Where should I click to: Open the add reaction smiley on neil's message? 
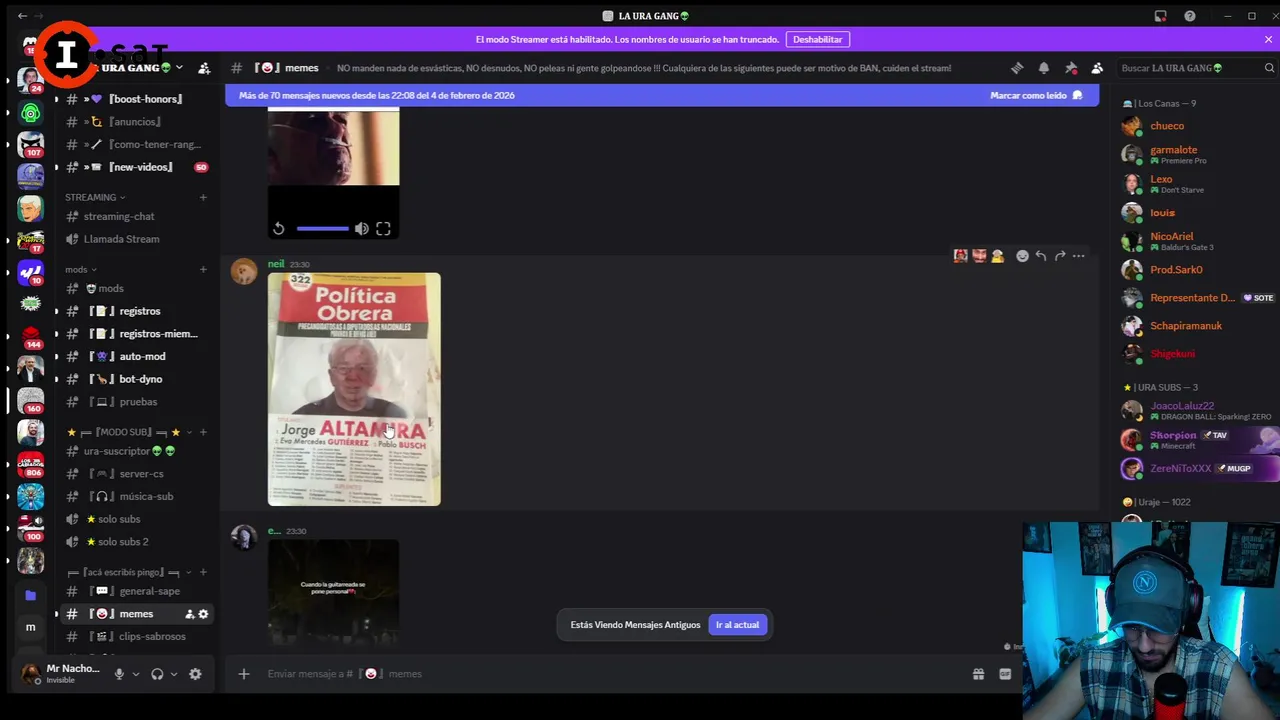[x=1022, y=256]
